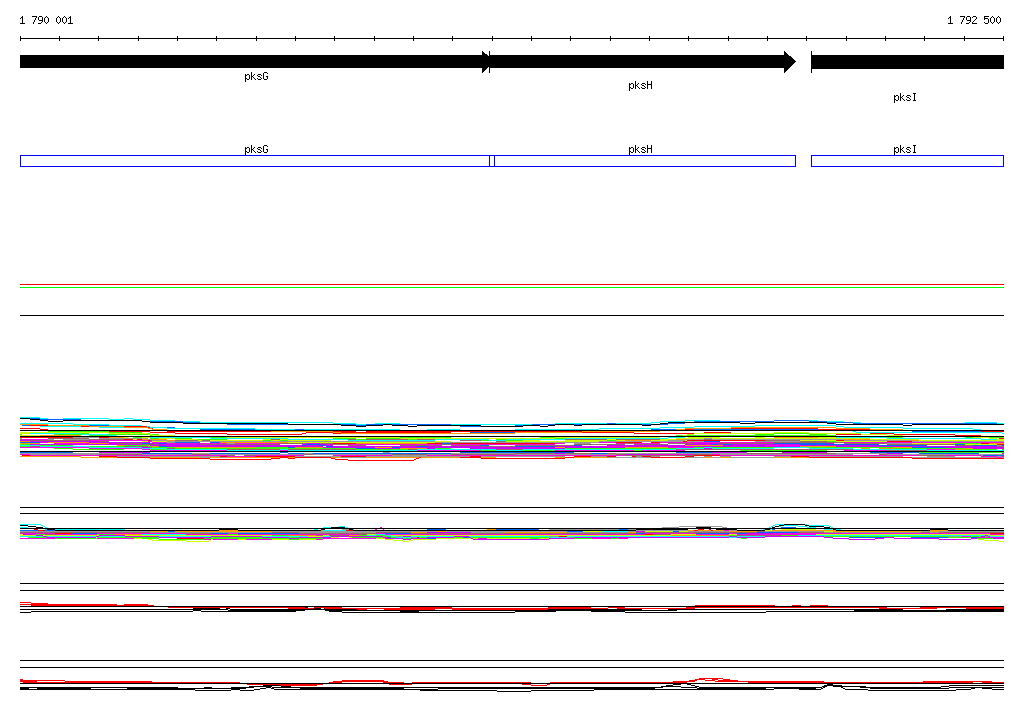
Task: Click the 1 790 001 start coordinate
Action: click(46, 20)
